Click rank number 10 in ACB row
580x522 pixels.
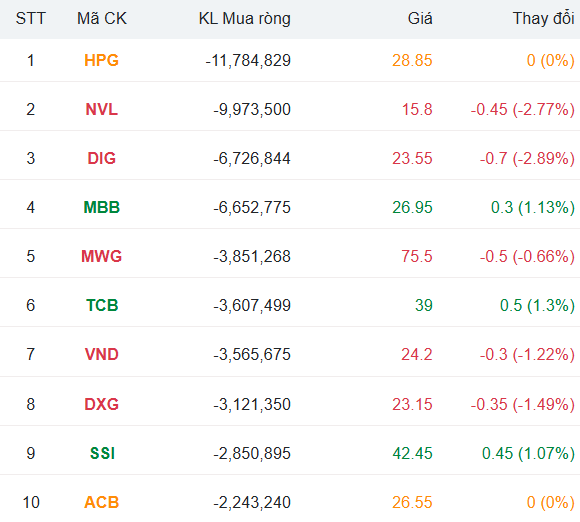point(31,502)
